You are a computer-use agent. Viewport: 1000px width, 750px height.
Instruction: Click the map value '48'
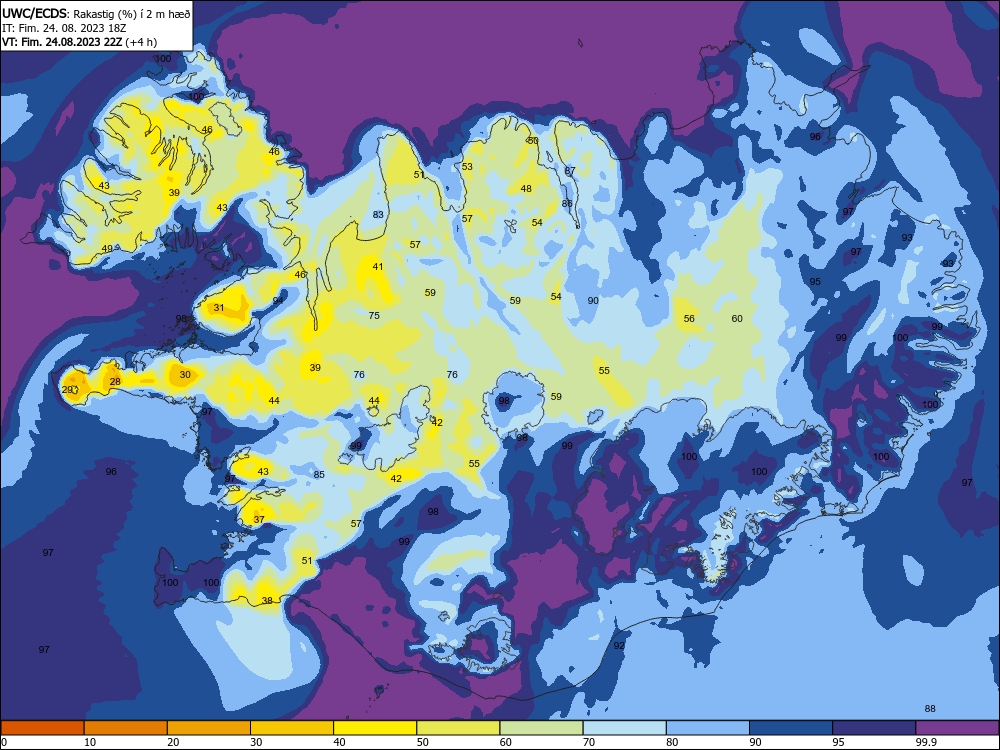pos(526,189)
